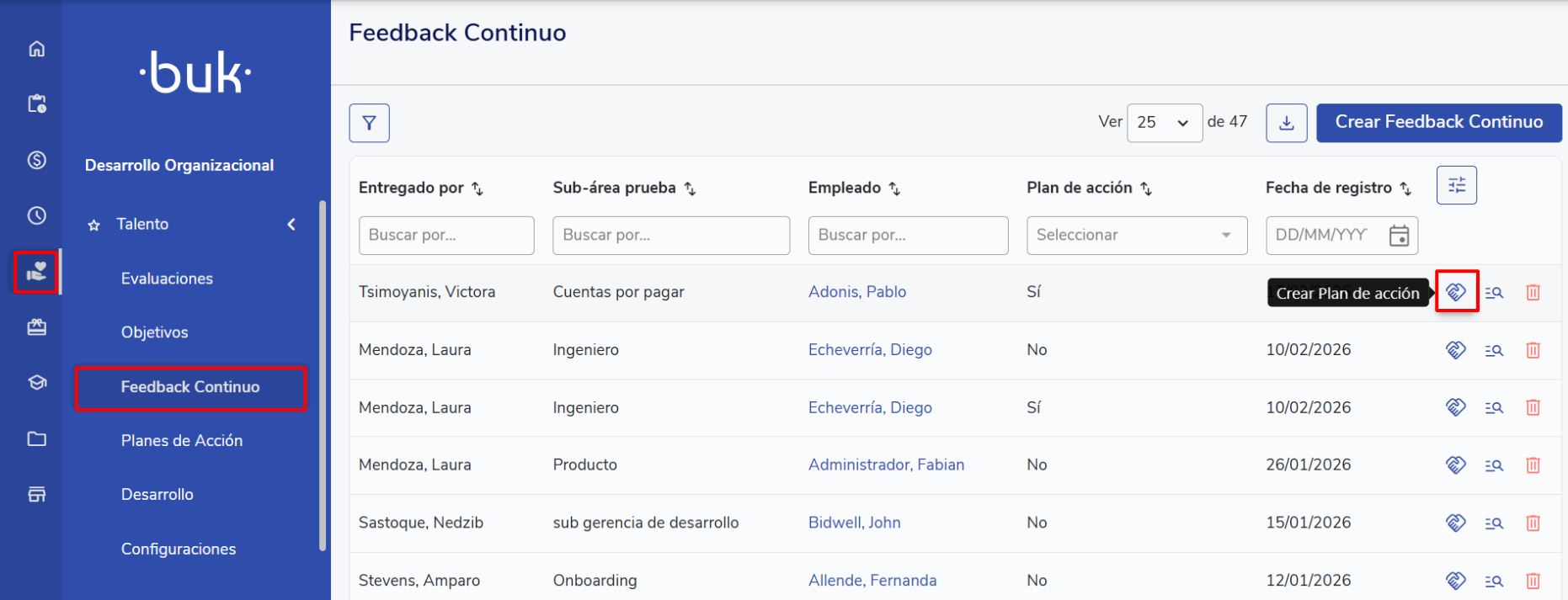
Task: Go to Planes de Acción menu item
Action: (182, 440)
